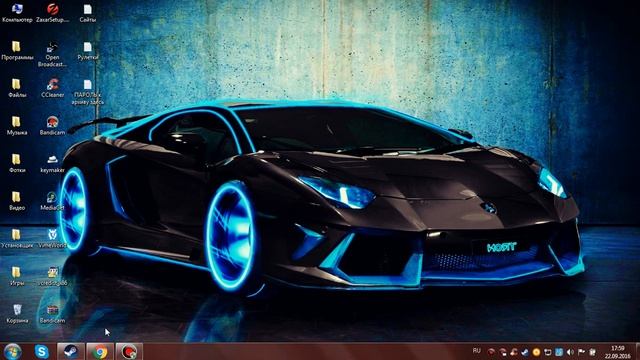Open the Программы folder
Screen dimensions: 640x360
coord(17,51)
